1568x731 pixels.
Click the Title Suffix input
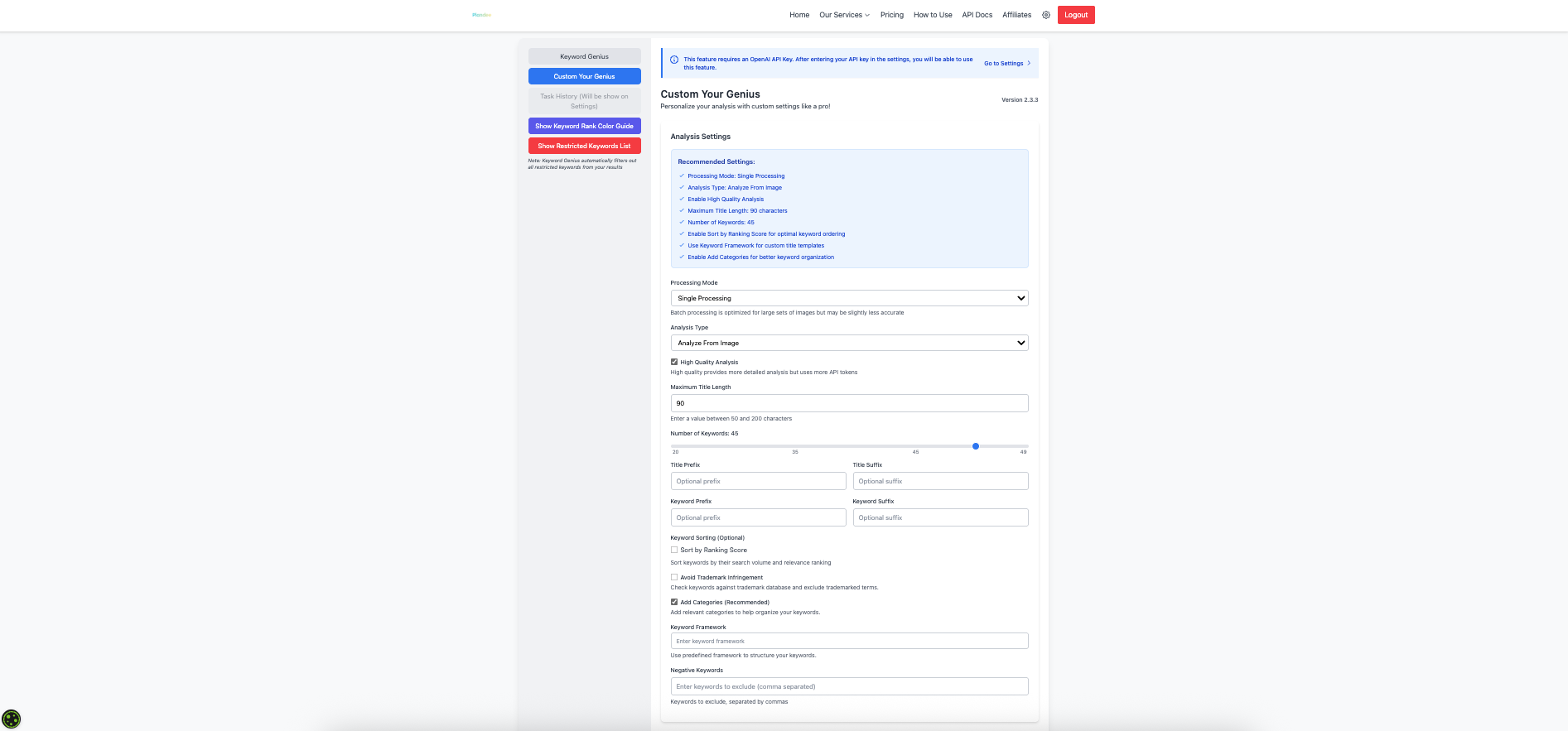(940, 481)
